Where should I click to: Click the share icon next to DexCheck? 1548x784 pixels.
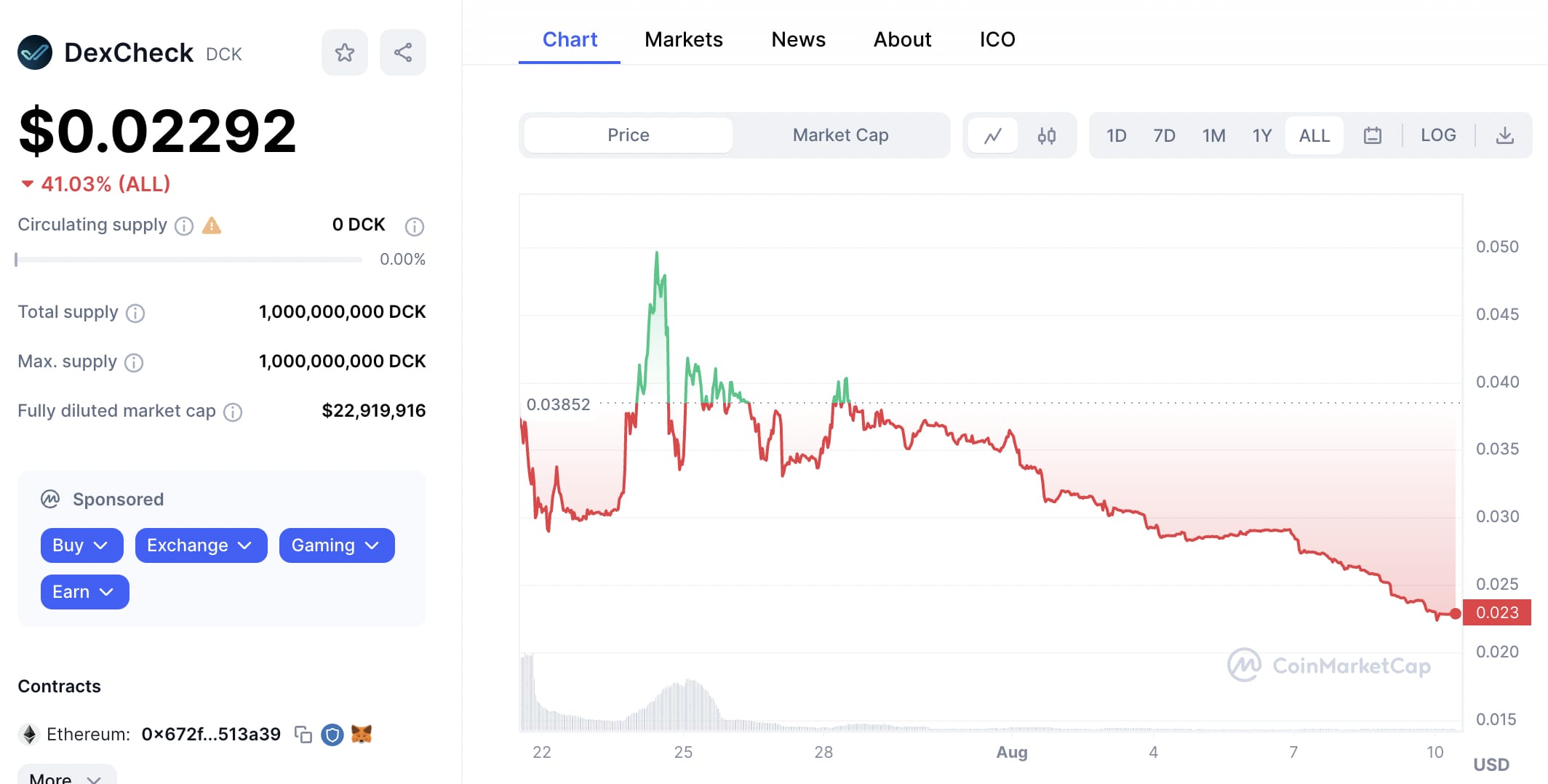[x=403, y=52]
